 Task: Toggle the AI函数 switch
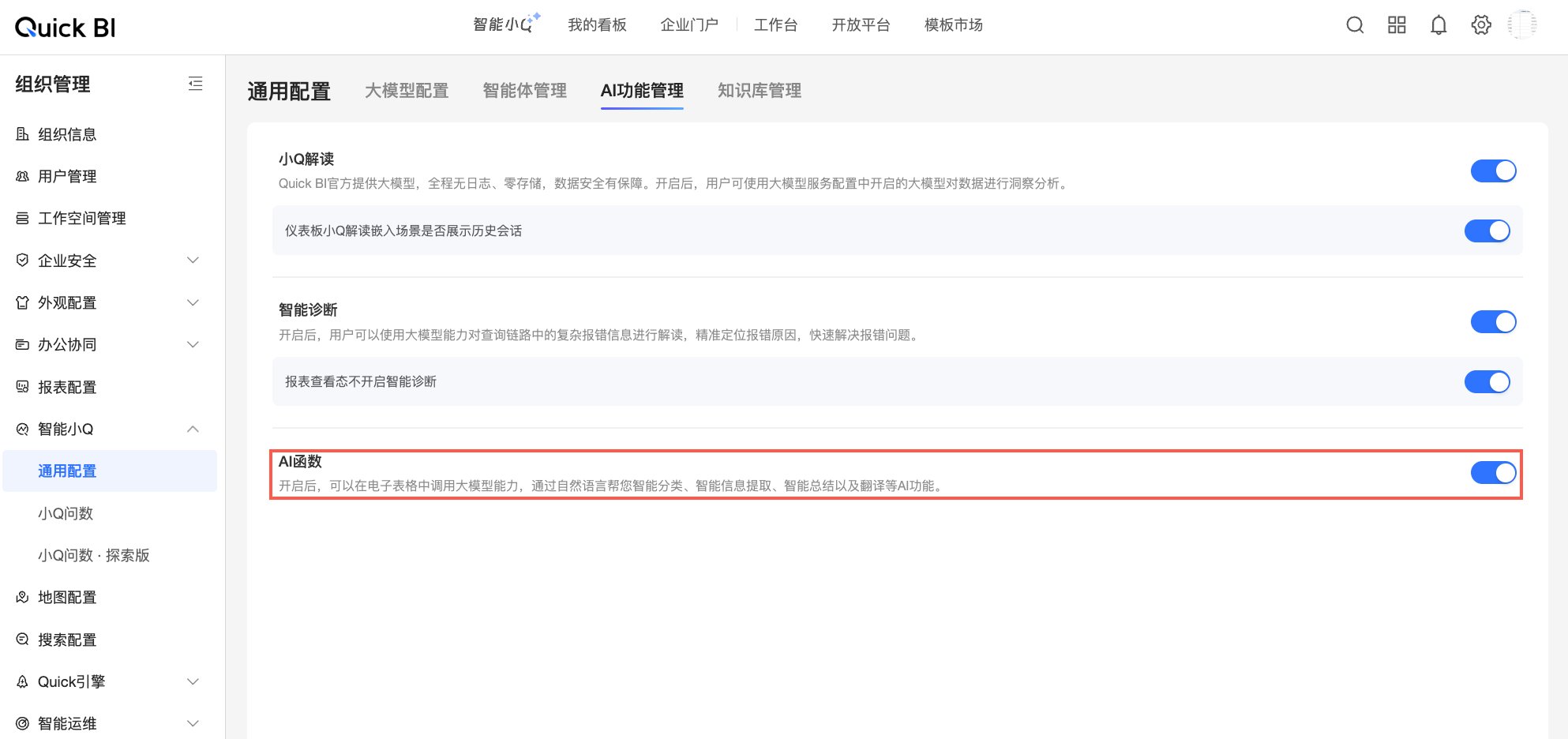(x=1493, y=472)
